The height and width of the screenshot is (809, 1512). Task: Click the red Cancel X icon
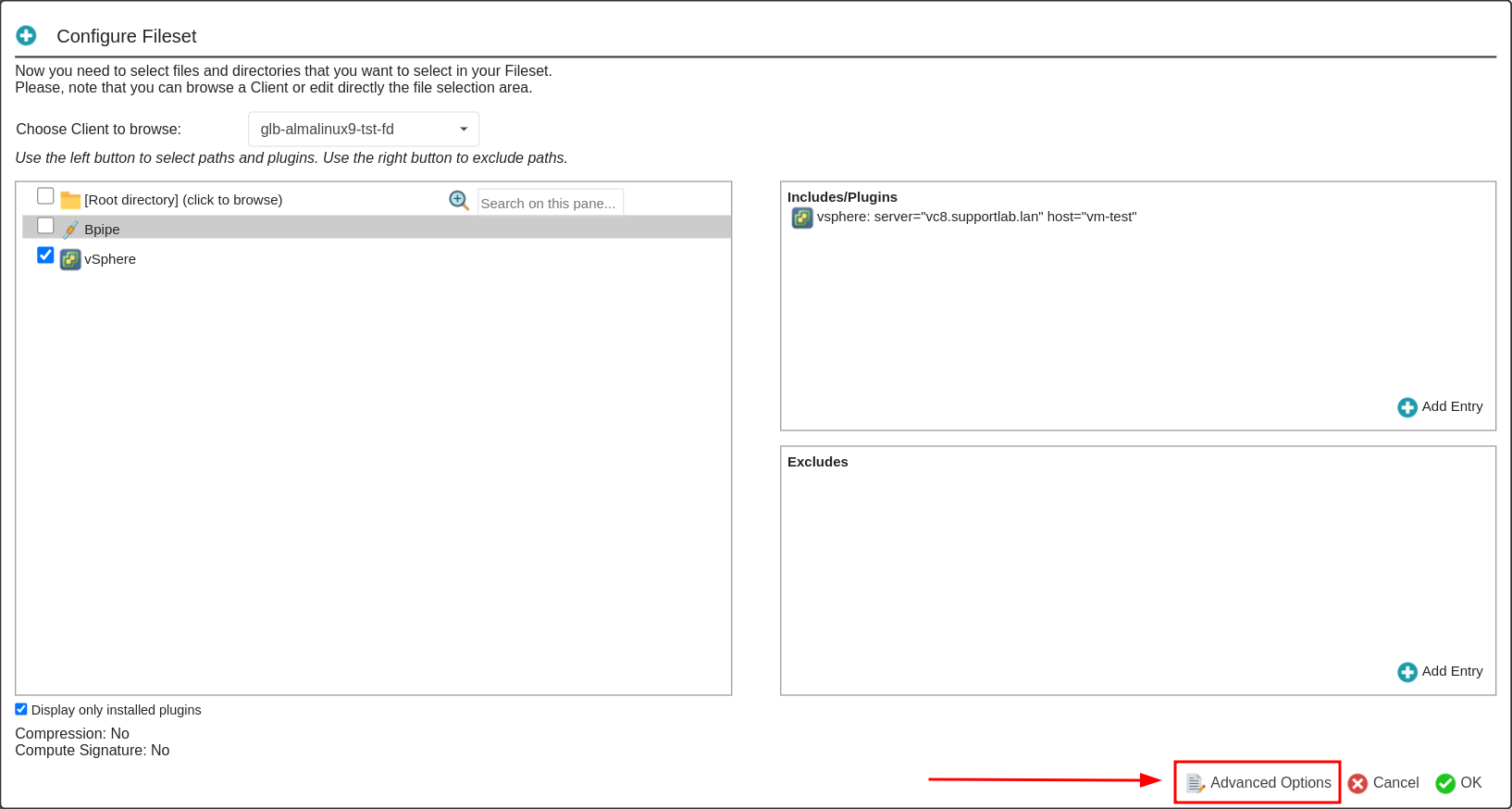pos(1357,784)
